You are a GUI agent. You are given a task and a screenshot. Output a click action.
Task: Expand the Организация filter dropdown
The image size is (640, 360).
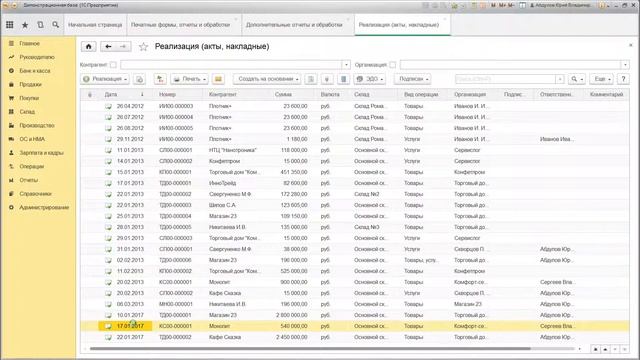pos(625,64)
